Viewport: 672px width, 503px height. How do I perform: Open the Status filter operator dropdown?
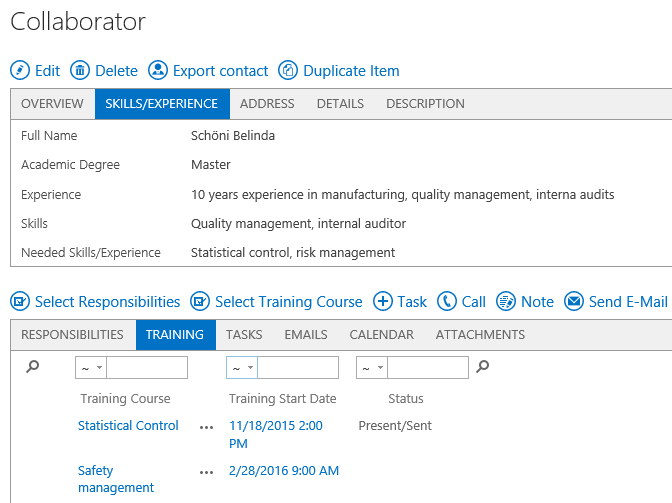coord(372,368)
